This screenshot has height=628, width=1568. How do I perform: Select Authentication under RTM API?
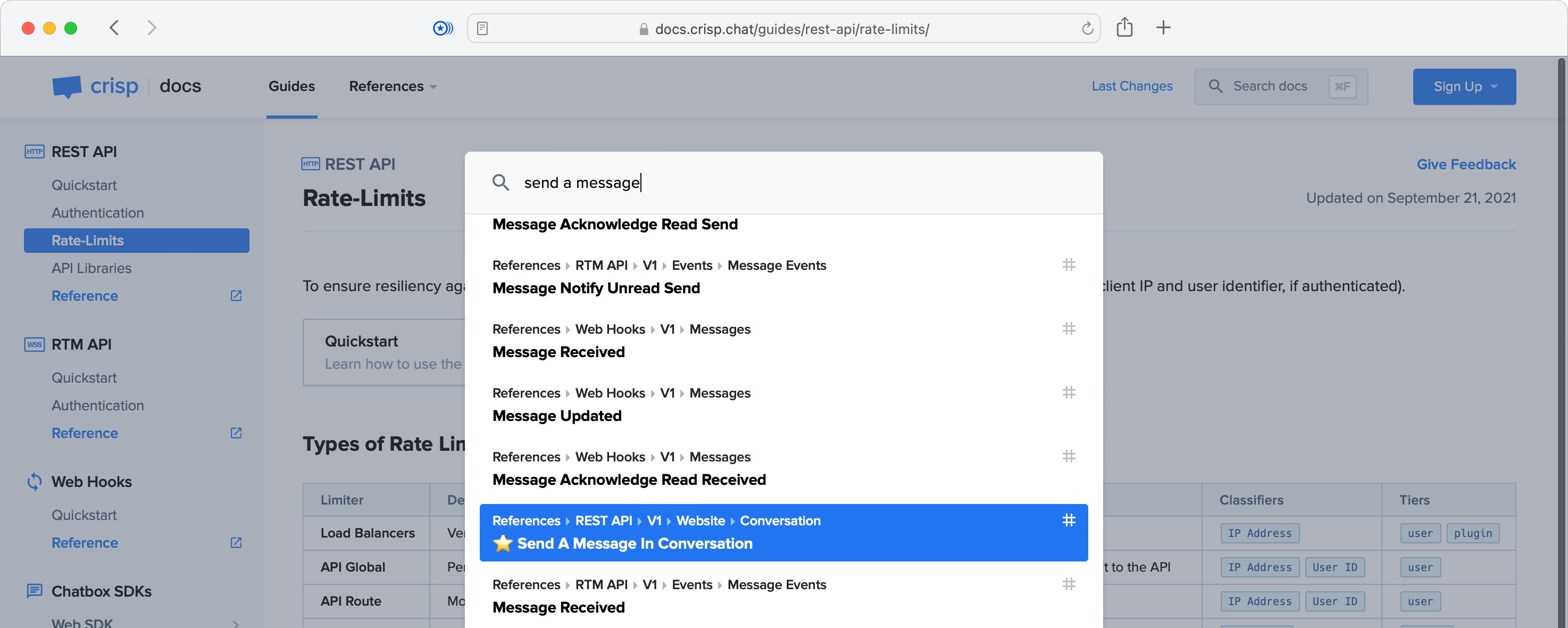(97, 405)
